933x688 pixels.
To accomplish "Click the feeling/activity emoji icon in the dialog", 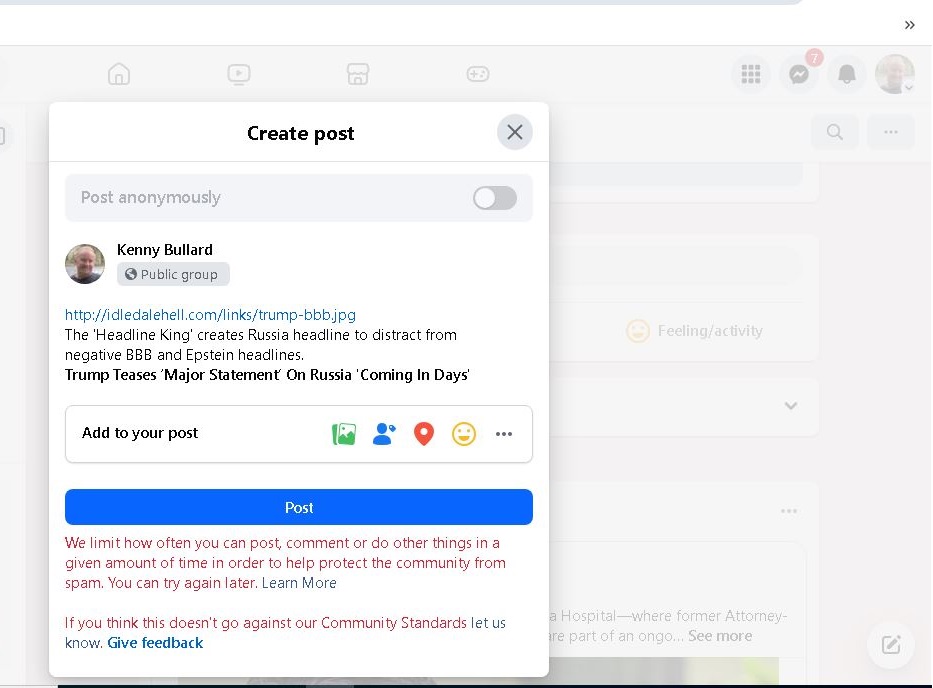I will point(464,434).
